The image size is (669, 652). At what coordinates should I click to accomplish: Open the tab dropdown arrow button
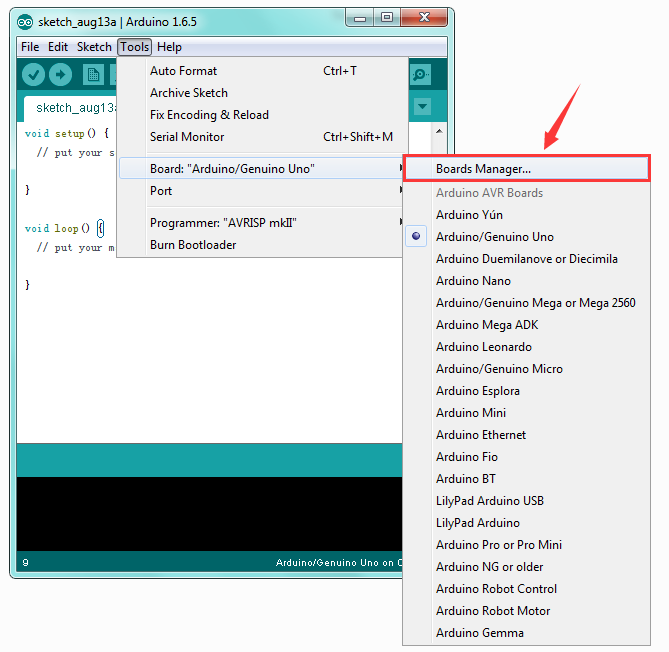[x=422, y=106]
